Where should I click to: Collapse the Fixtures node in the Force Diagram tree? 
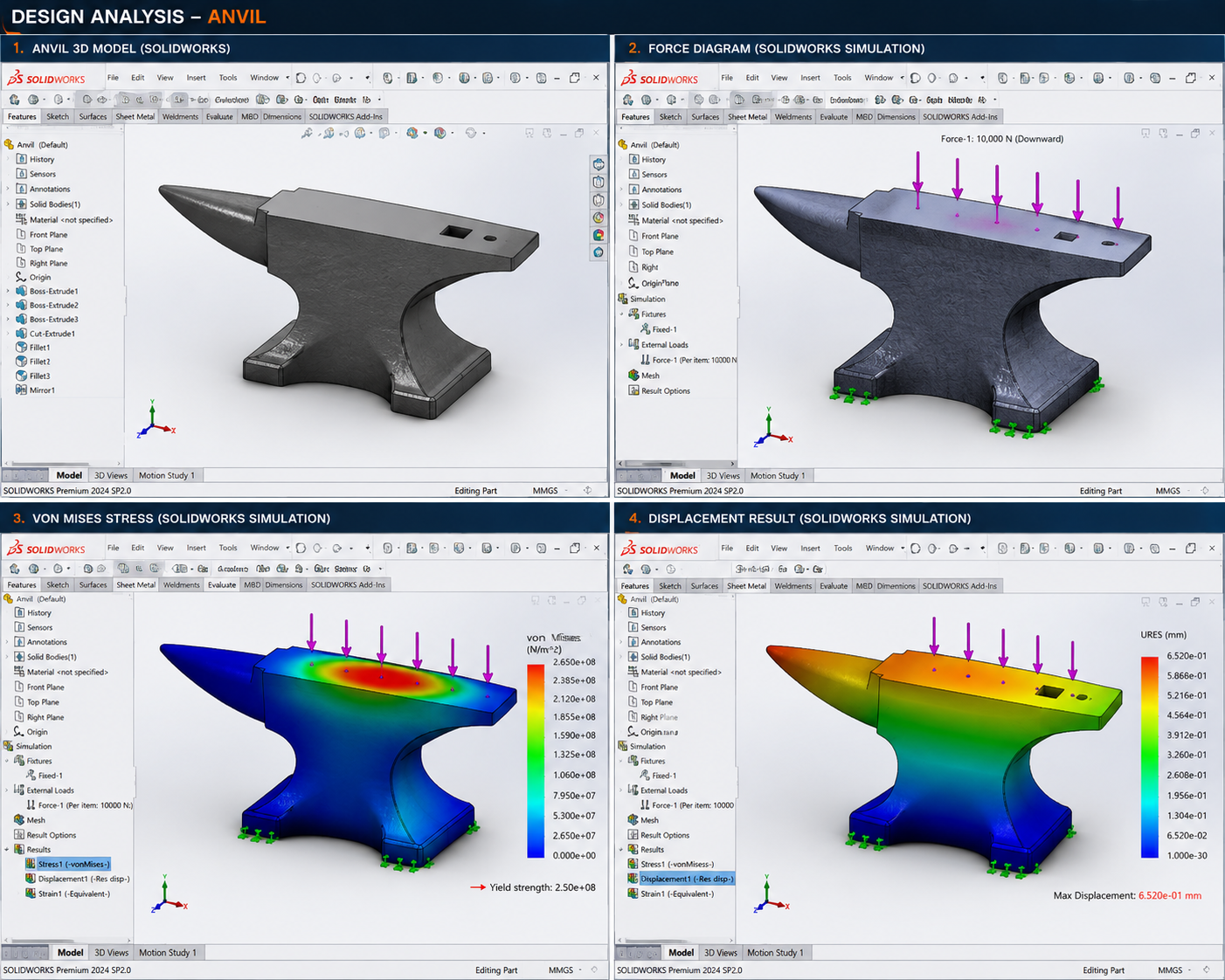(622, 314)
